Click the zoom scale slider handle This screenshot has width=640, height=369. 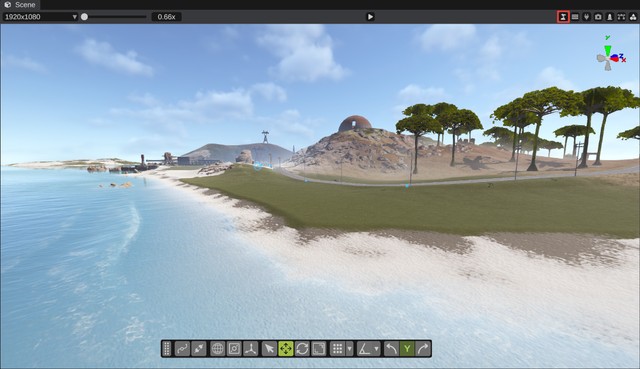click(x=84, y=17)
